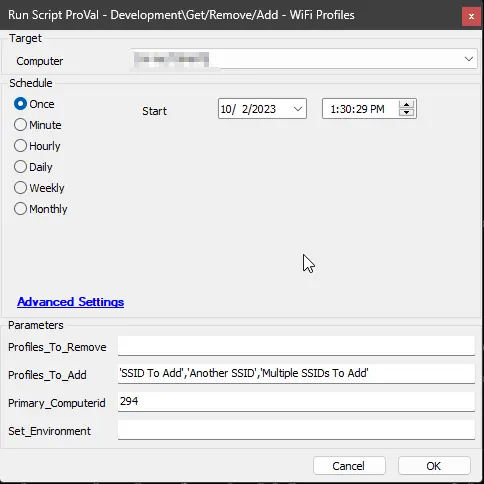Screen dimensions: 484x484
Task: Click the Profiles_To_Add input field
Action: (296, 373)
